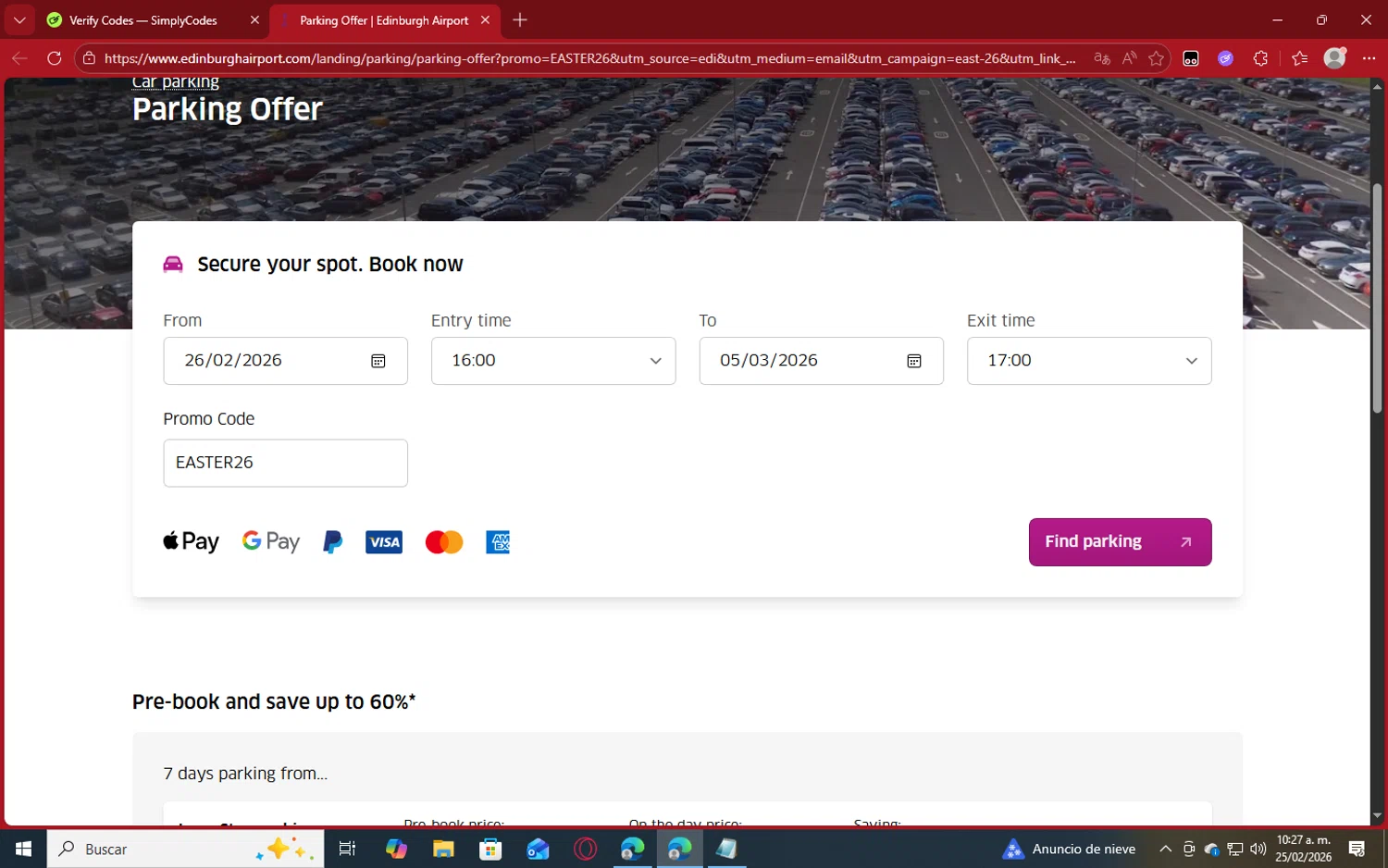Image resolution: width=1388 pixels, height=868 pixels.
Task: Open the translate page icon
Action: tap(1101, 58)
